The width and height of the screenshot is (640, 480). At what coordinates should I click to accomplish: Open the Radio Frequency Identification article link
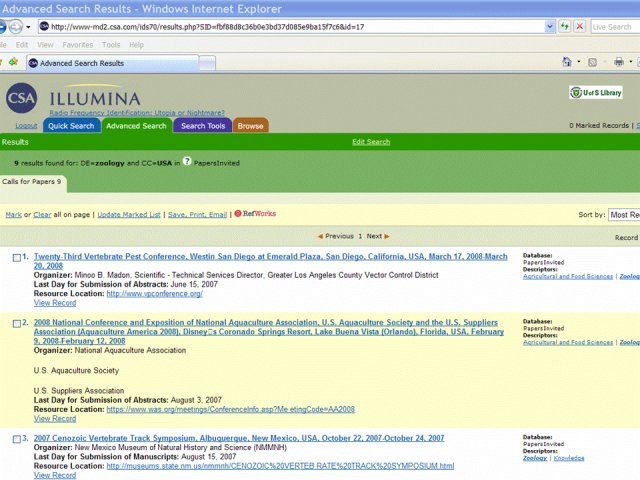pyautogui.click(x=137, y=113)
